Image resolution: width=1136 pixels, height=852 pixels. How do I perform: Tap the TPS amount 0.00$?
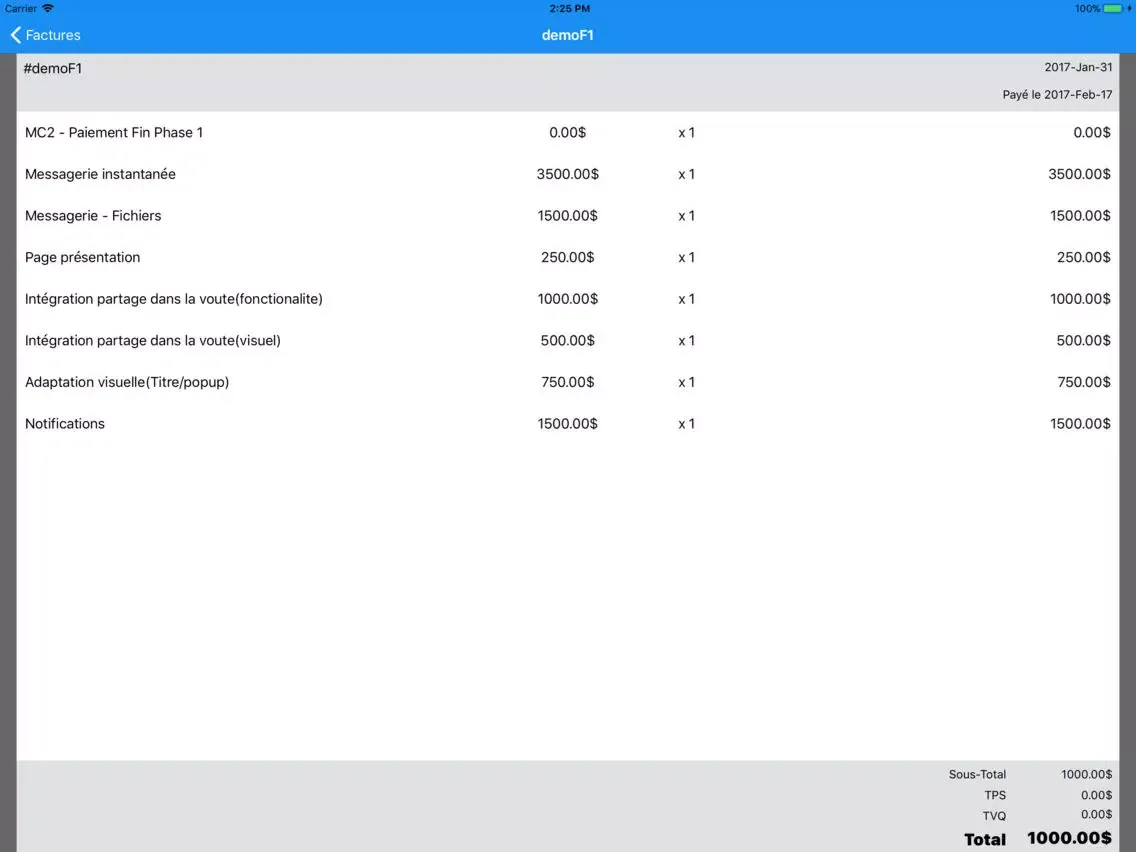click(x=1096, y=795)
